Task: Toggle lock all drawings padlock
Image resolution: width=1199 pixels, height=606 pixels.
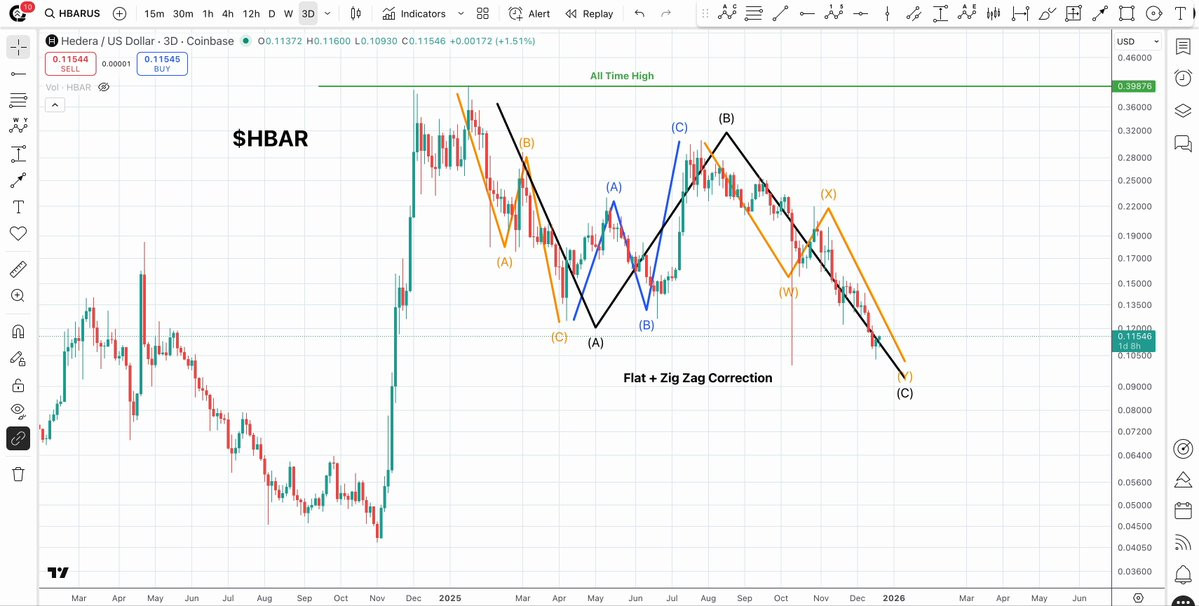Action: coord(18,385)
